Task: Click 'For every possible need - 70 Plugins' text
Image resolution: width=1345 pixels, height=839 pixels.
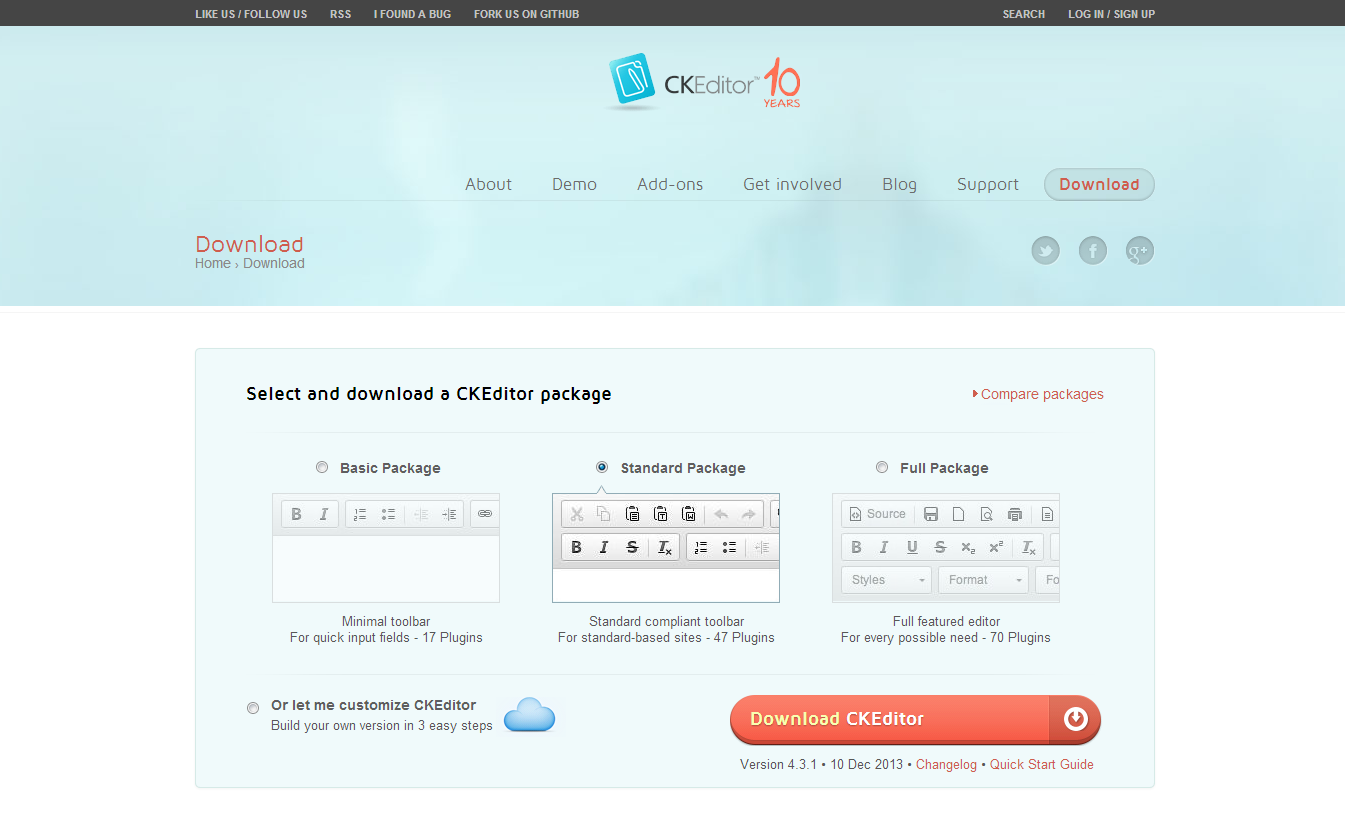Action: [x=946, y=637]
